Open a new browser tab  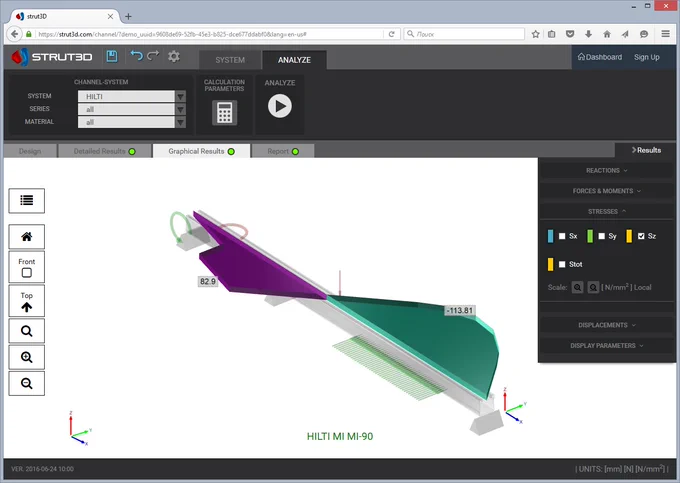[128, 16]
